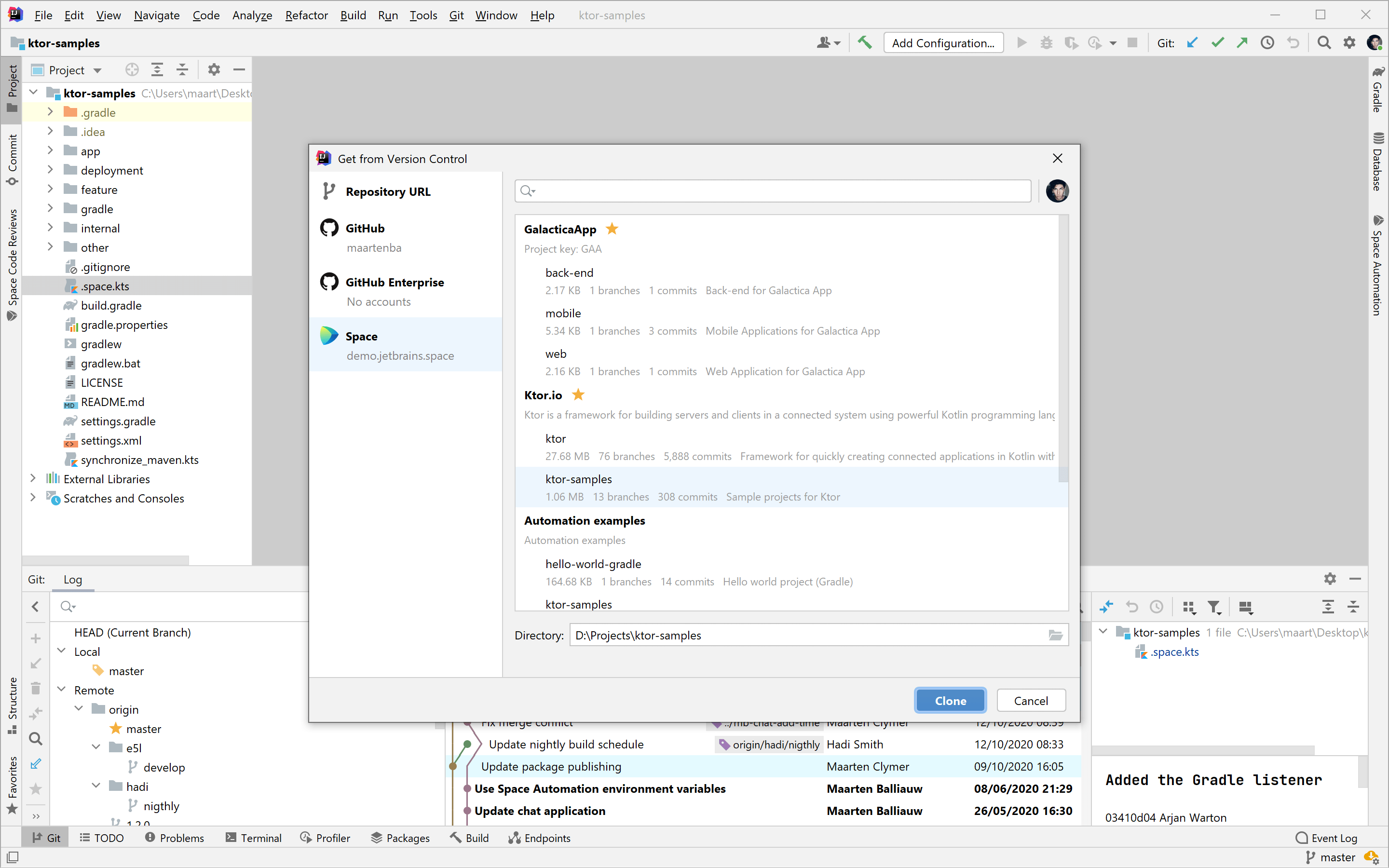Image resolution: width=1389 pixels, height=868 pixels.
Task: Open the Refactor menu
Action: 306,15
